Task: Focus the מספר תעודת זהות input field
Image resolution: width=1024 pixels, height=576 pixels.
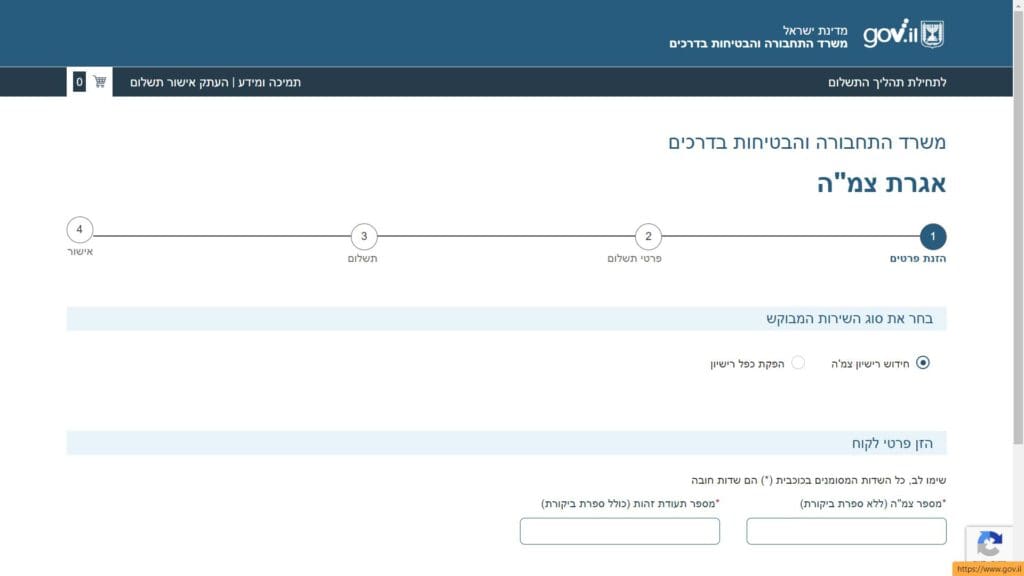Action: coord(619,531)
